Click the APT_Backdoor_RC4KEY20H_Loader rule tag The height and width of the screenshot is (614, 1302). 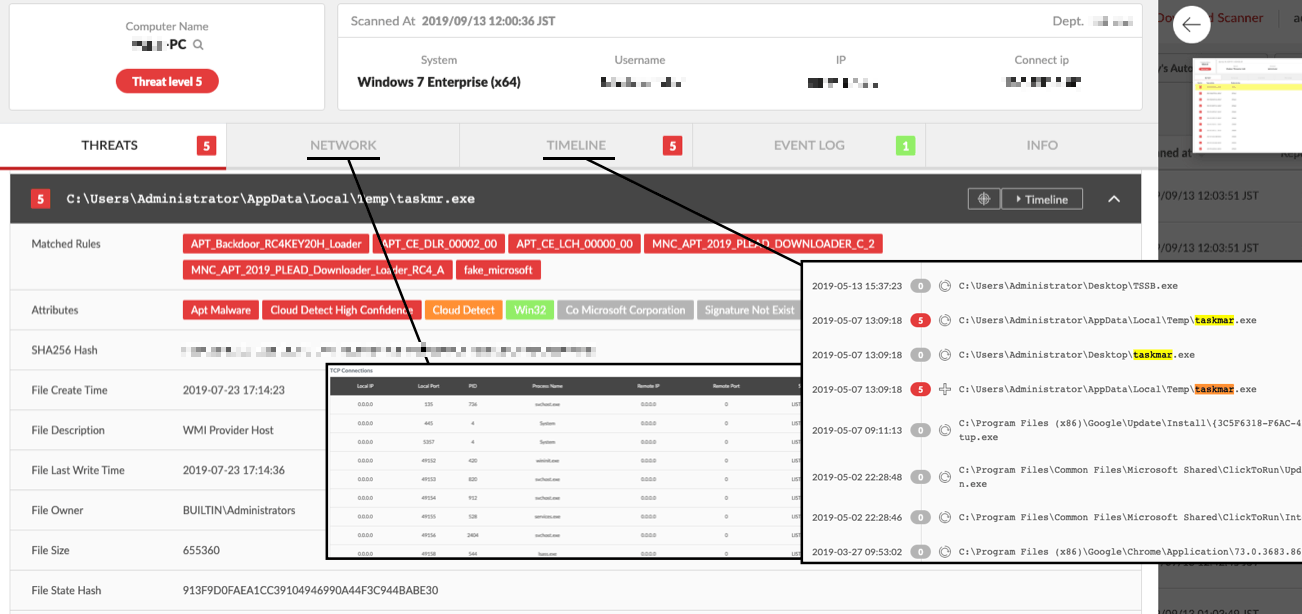click(275, 244)
